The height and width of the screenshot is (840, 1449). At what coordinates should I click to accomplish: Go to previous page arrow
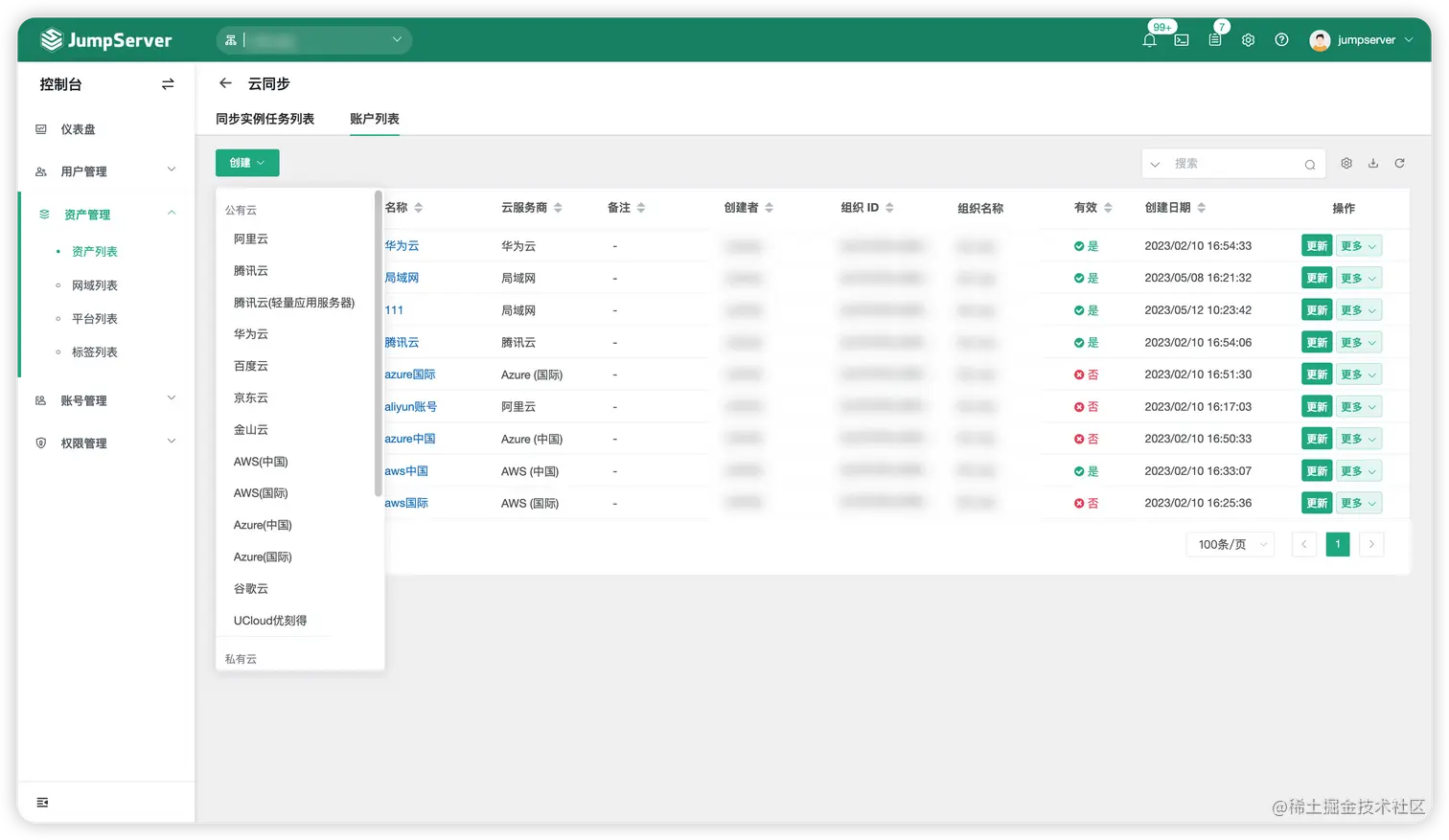coord(1304,545)
